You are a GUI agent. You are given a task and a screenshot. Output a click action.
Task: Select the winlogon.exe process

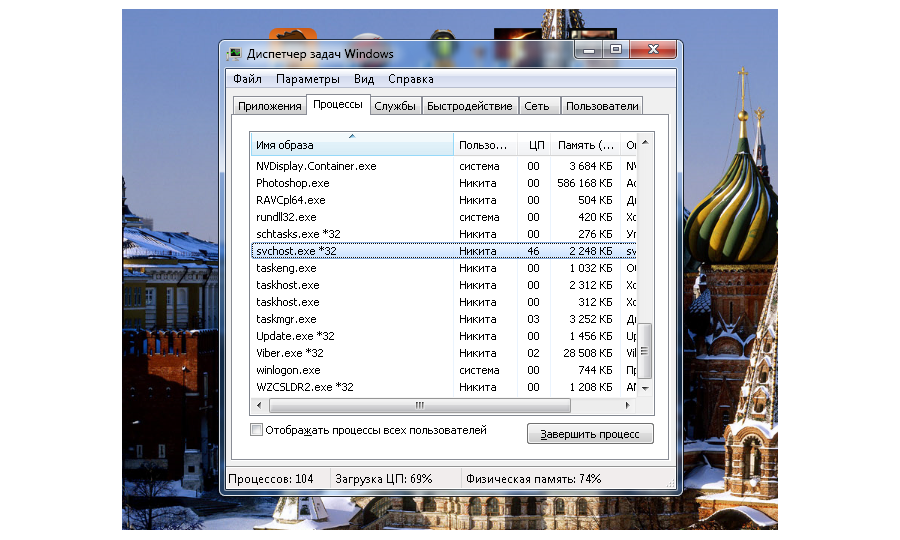click(444, 370)
